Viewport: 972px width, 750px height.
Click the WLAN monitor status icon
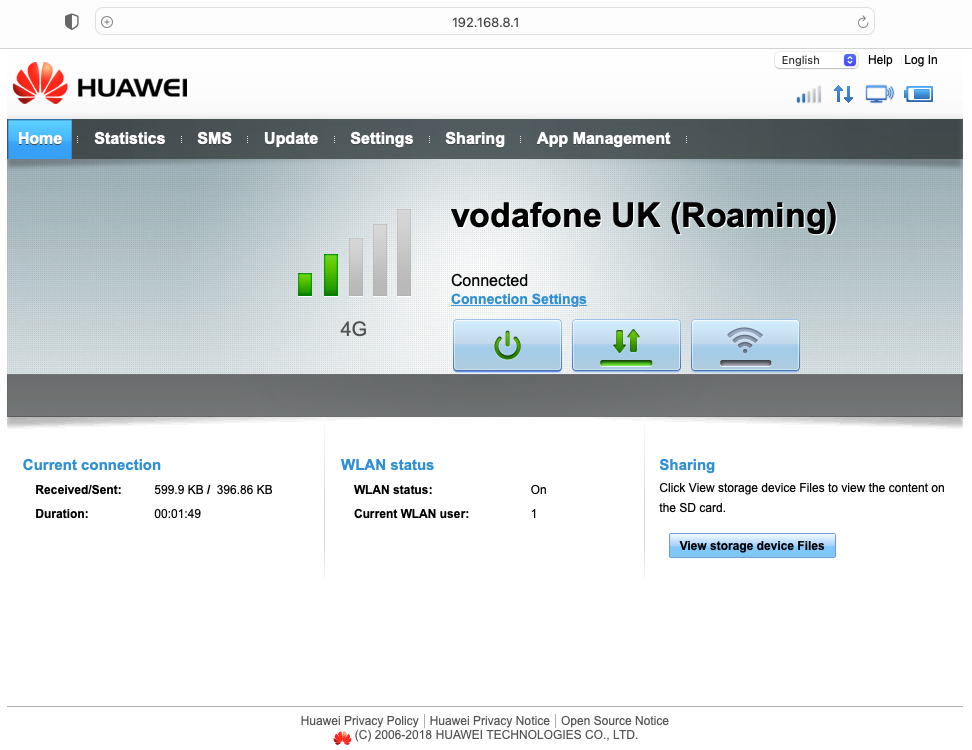click(x=880, y=94)
